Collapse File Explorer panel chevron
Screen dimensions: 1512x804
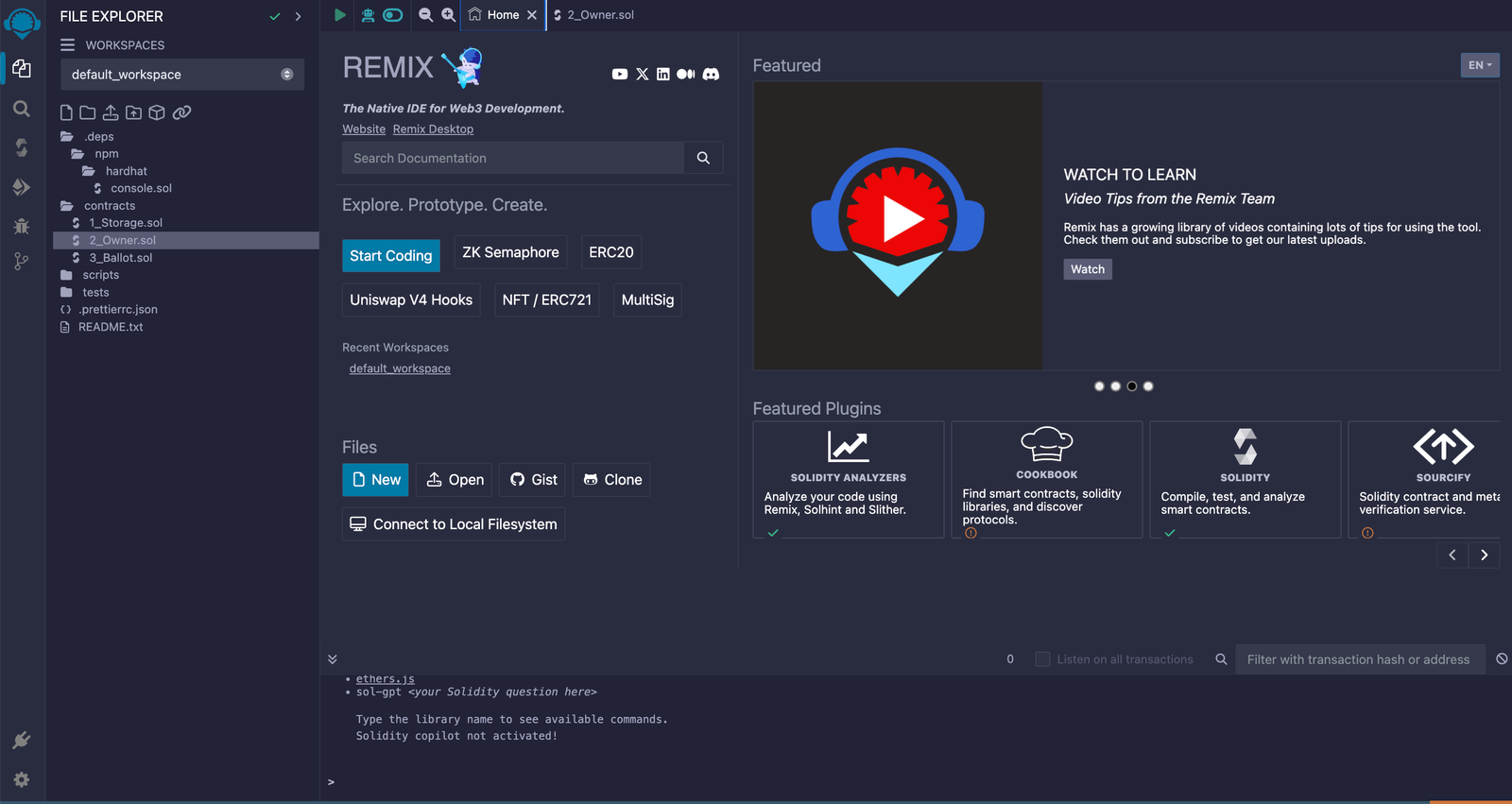[x=299, y=16]
